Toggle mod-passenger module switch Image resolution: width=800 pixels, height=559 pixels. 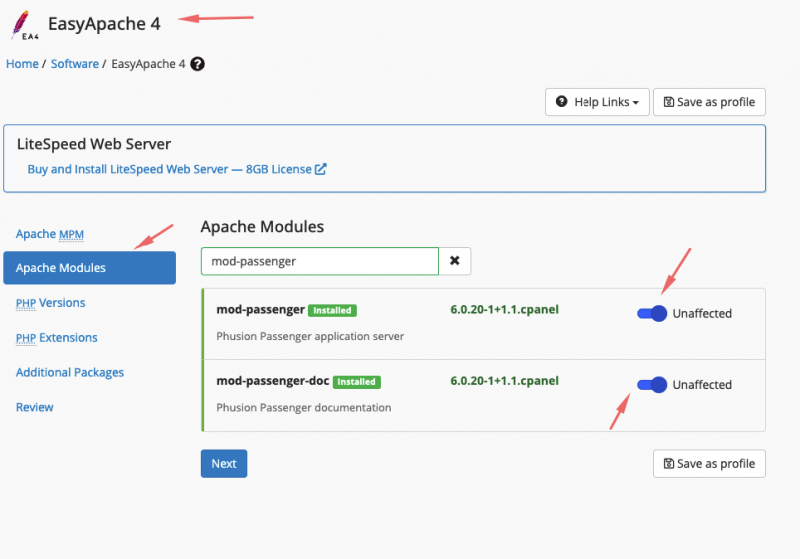coord(652,313)
